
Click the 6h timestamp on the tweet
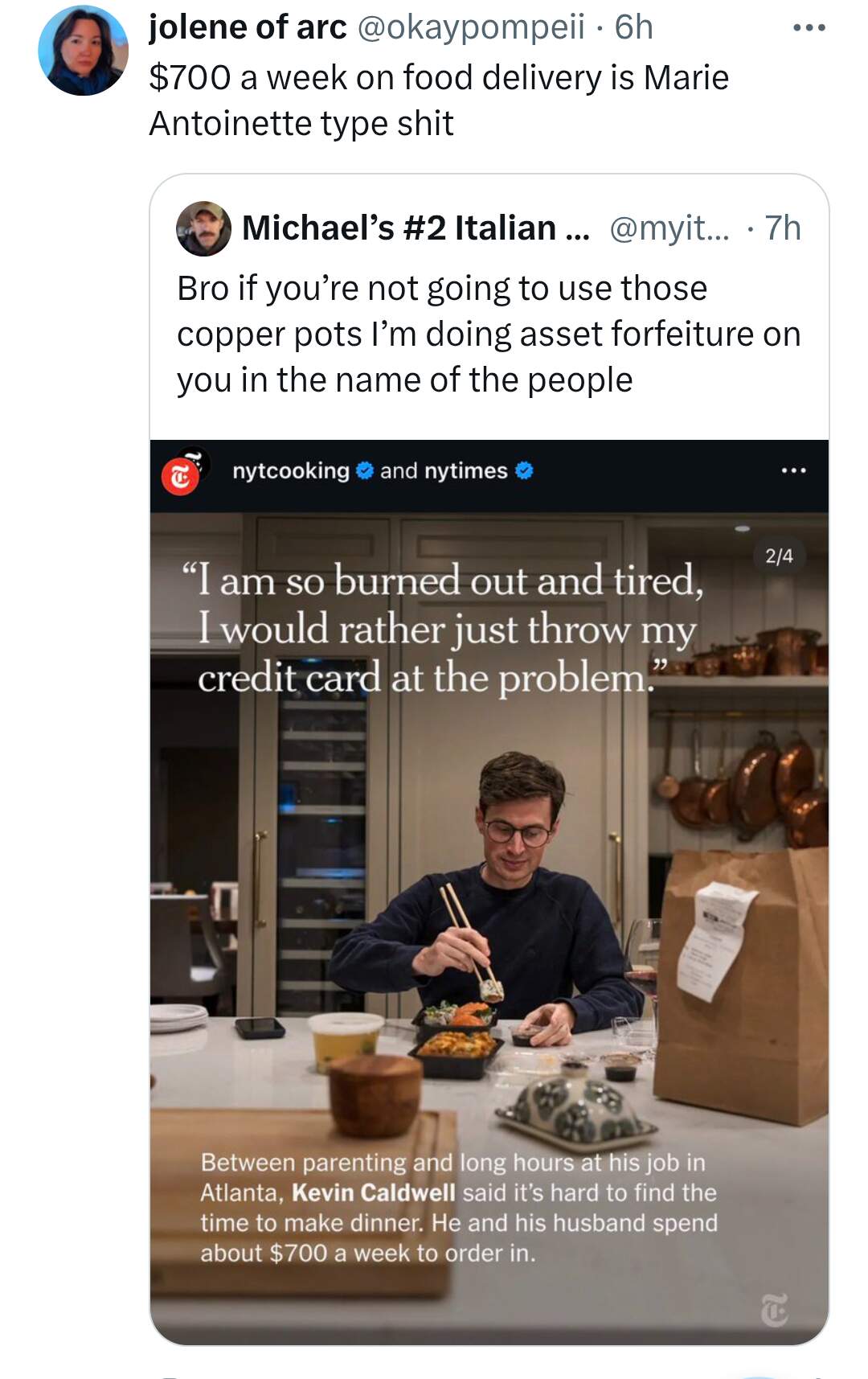(633, 27)
